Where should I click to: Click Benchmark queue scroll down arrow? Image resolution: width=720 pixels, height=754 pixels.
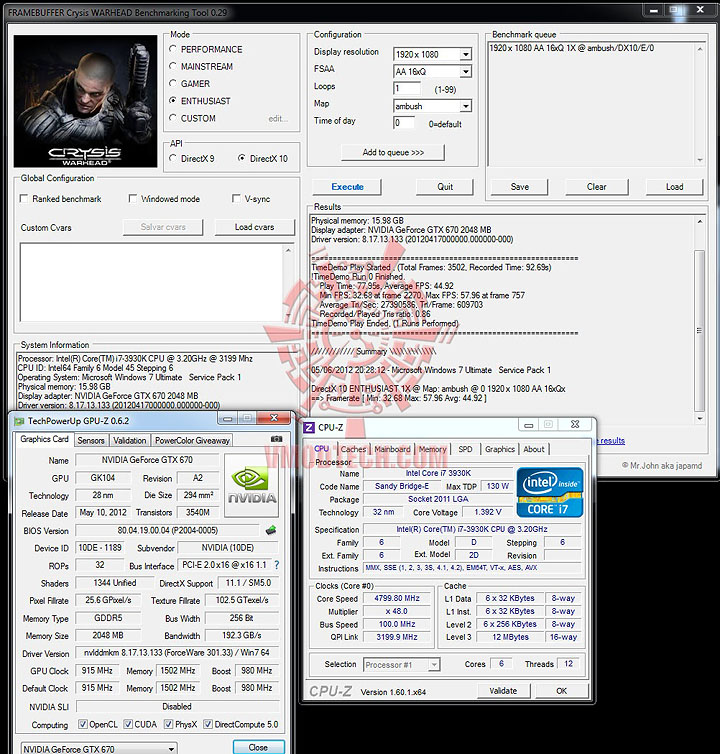click(700, 160)
